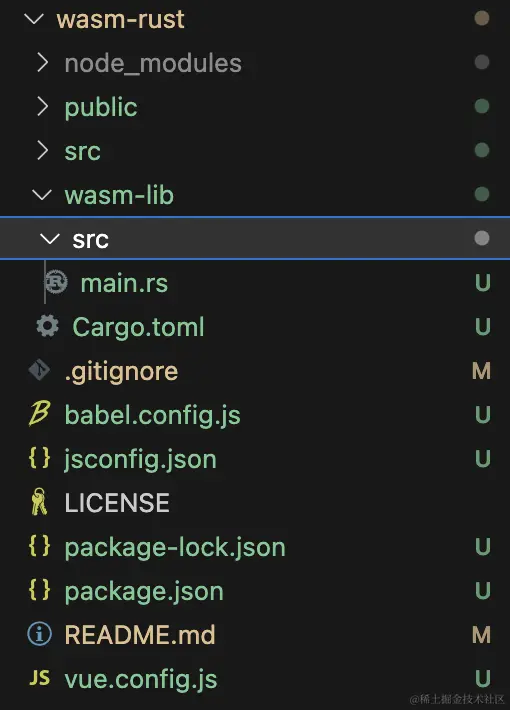Click the braces icon beside jsconfig.json
This screenshot has height=710, width=510.
pyautogui.click(x=39, y=458)
